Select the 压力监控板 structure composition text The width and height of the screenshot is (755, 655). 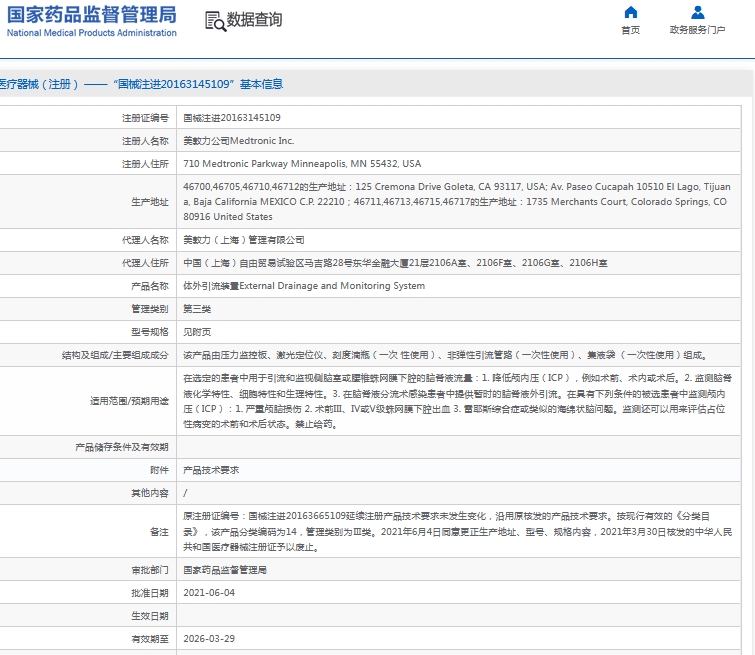click(x=445, y=355)
